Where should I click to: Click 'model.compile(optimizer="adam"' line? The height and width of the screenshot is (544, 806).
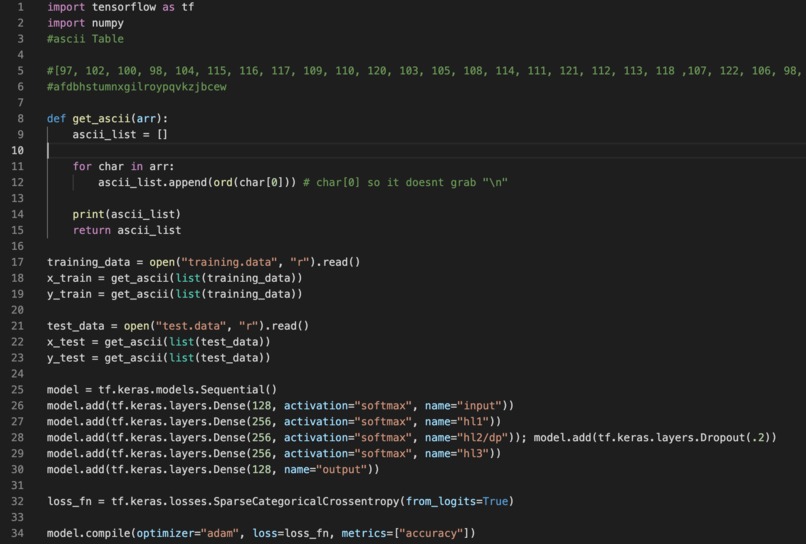(261, 533)
